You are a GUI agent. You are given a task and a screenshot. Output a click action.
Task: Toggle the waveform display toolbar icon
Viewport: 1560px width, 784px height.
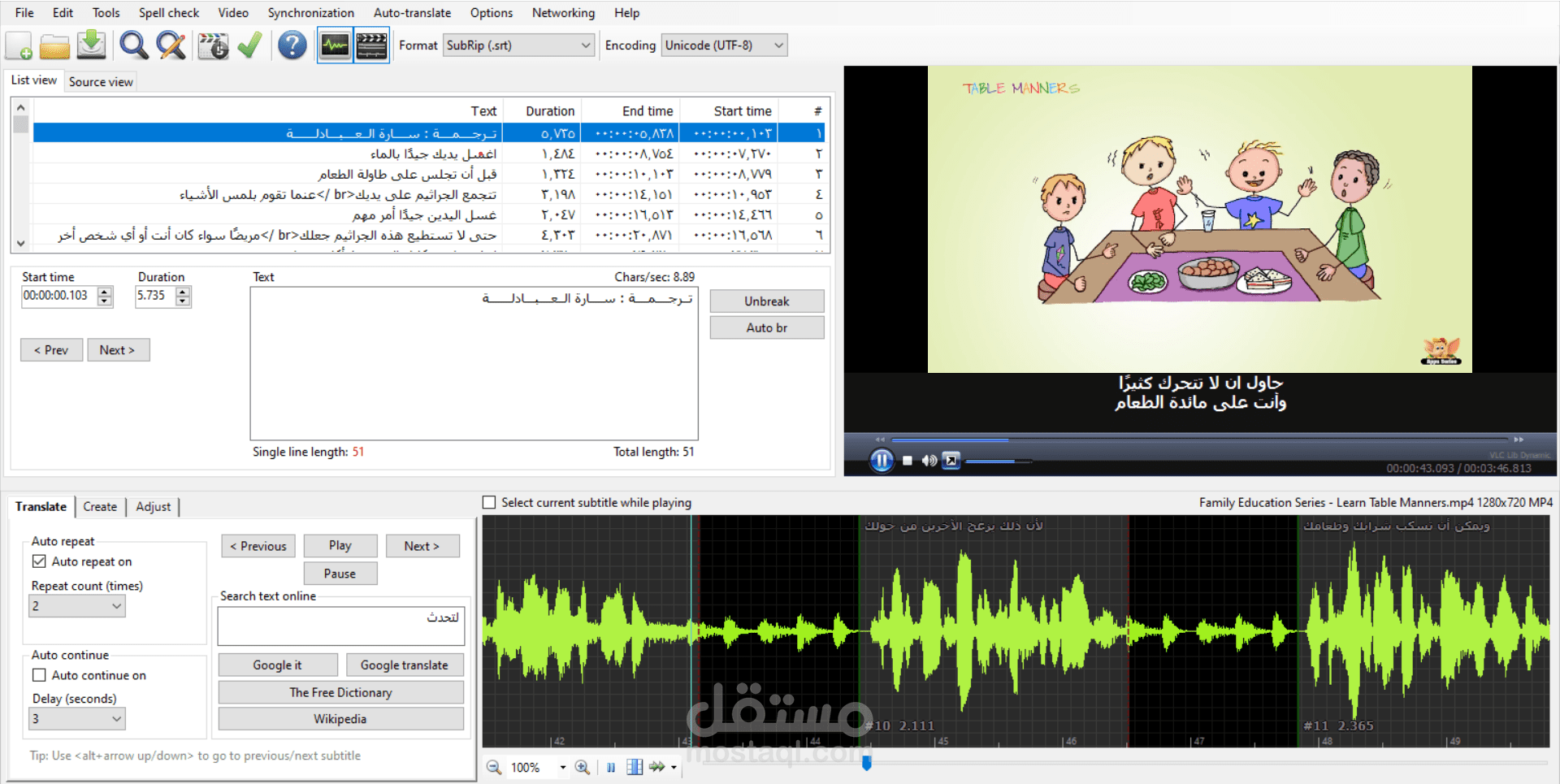[x=335, y=45]
